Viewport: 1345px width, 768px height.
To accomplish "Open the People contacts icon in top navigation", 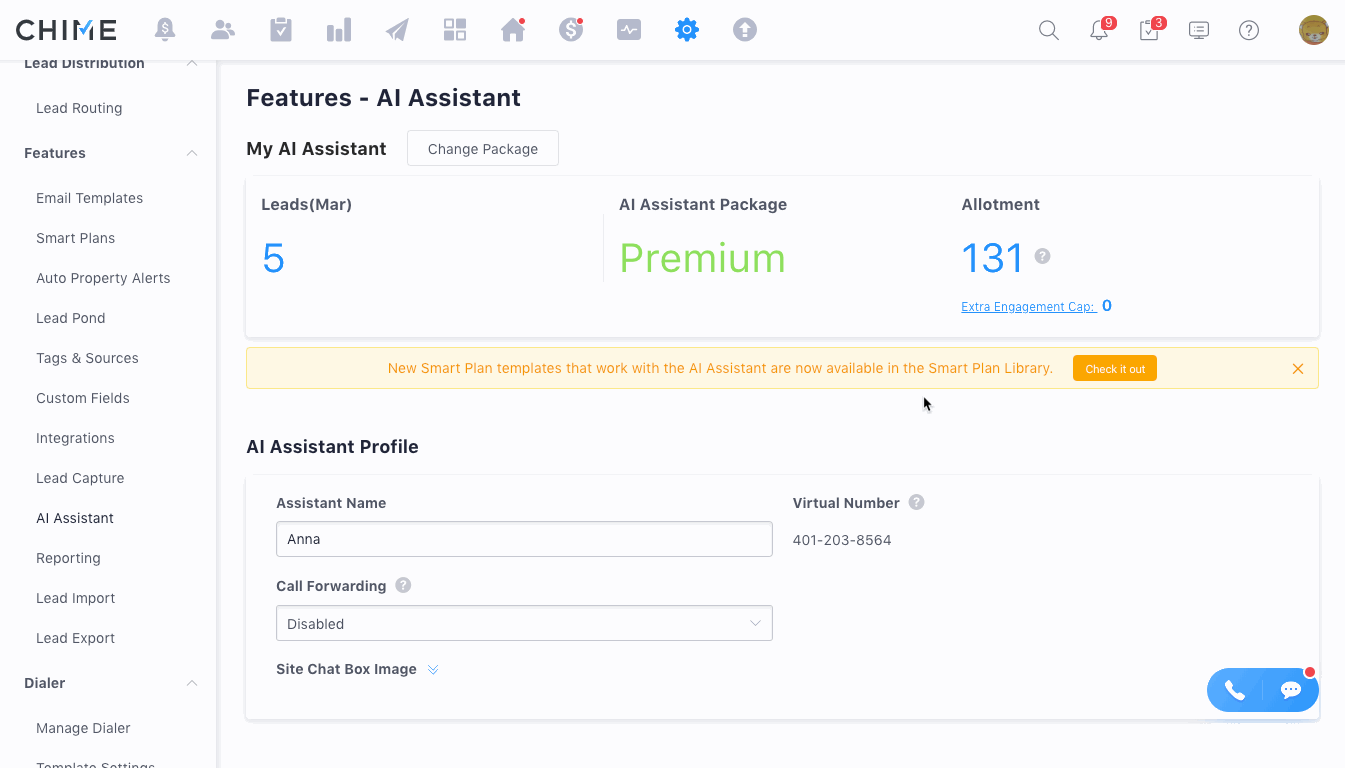I will point(223,30).
